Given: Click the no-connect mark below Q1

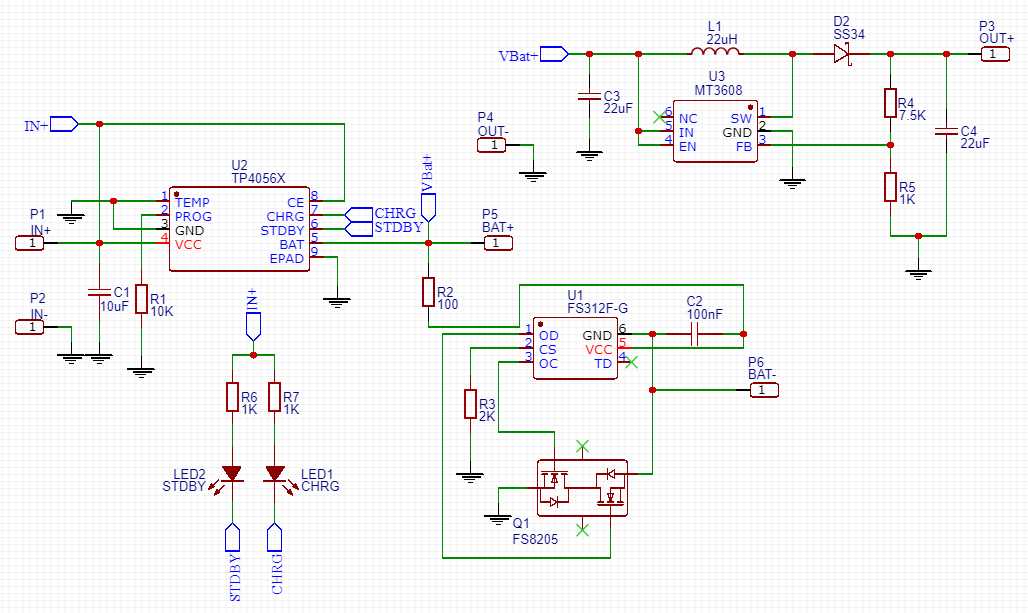Looking at the screenshot, I should (582, 530).
